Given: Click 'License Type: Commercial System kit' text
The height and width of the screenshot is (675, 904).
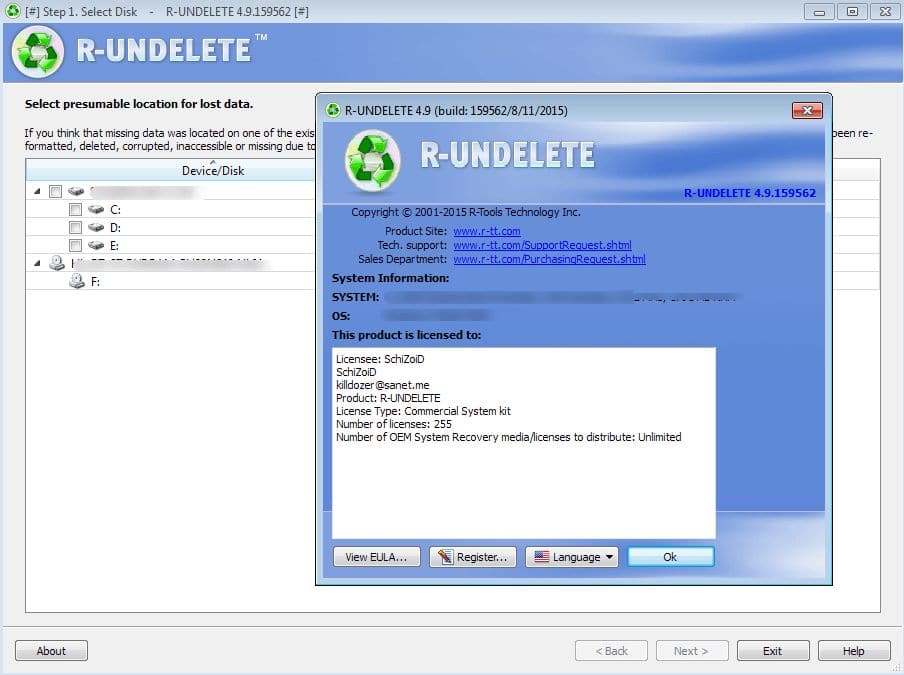Looking at the screenshot, I should [x=423, y=411].
